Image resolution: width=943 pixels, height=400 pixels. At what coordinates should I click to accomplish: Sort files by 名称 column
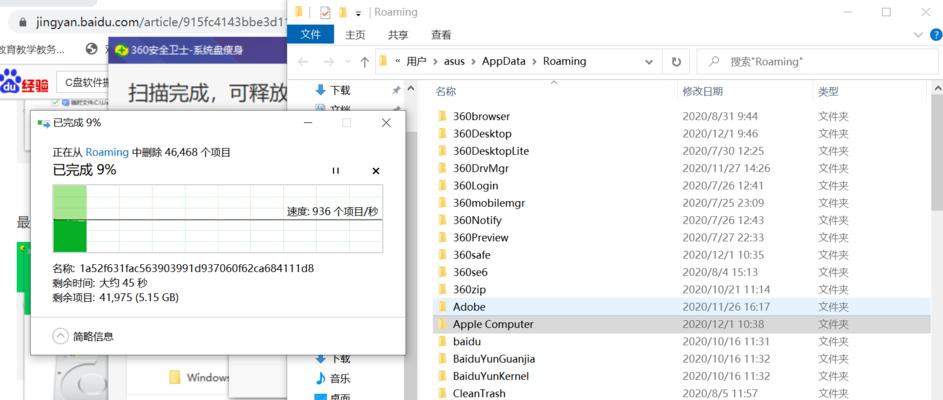coord(446,91)
